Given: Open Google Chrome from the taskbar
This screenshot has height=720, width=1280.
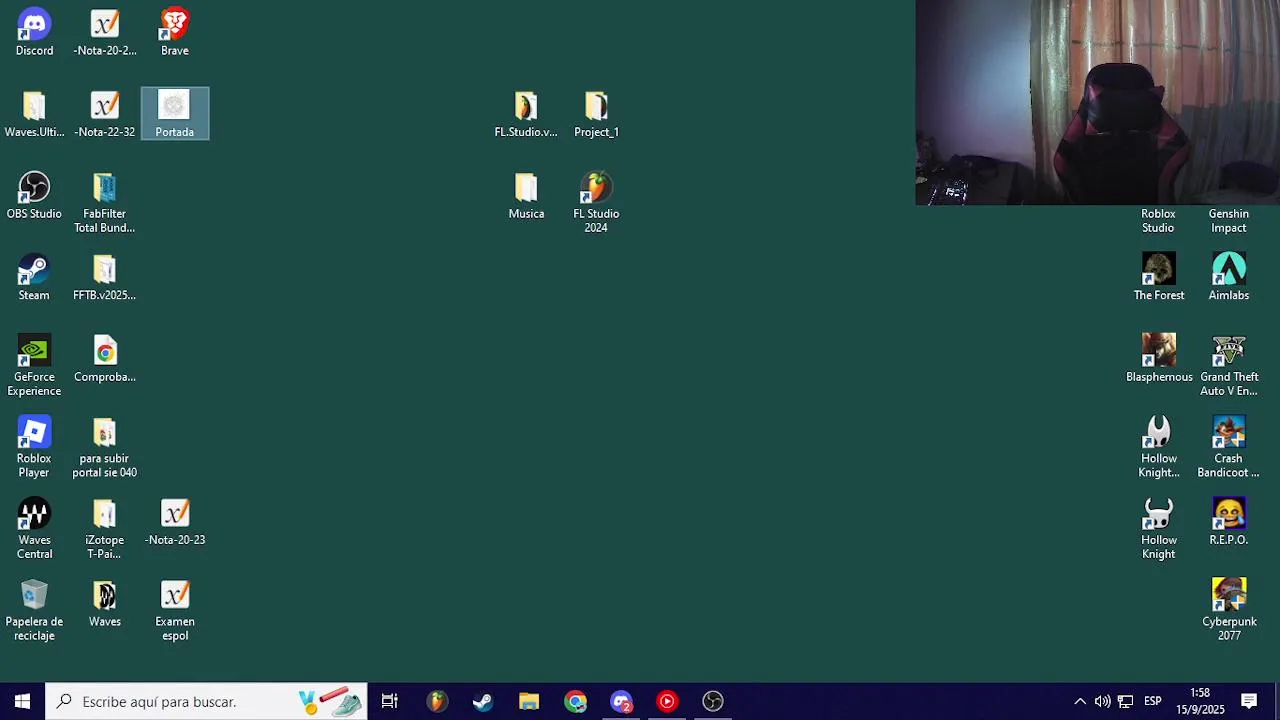Looking at the screenshot, I should tap(575, 701).
